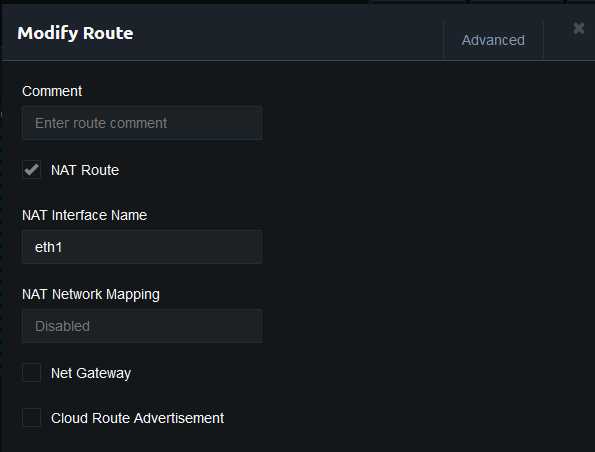Viewport: 595px width, 452px height.
Task: Open the Advanced tab
Action: click(493, 40)
